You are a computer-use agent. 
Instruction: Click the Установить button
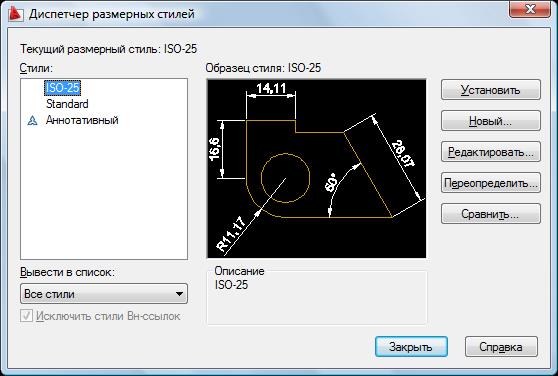pyautogui.click(x=491, y=90)
